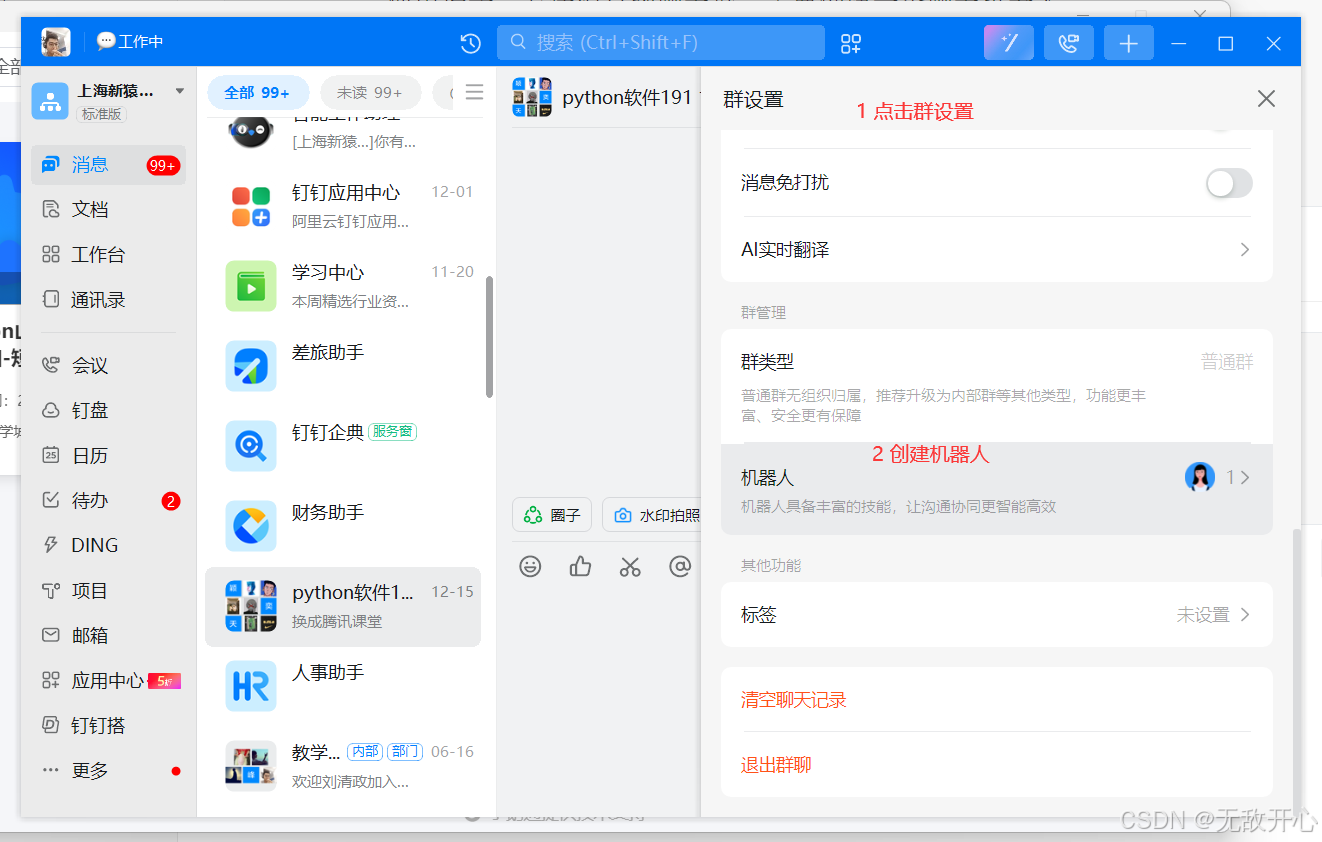The height and width of the screenshot is (842, 1322).
Task: Open the 财务助手 conversation
Action: (343, 526)
